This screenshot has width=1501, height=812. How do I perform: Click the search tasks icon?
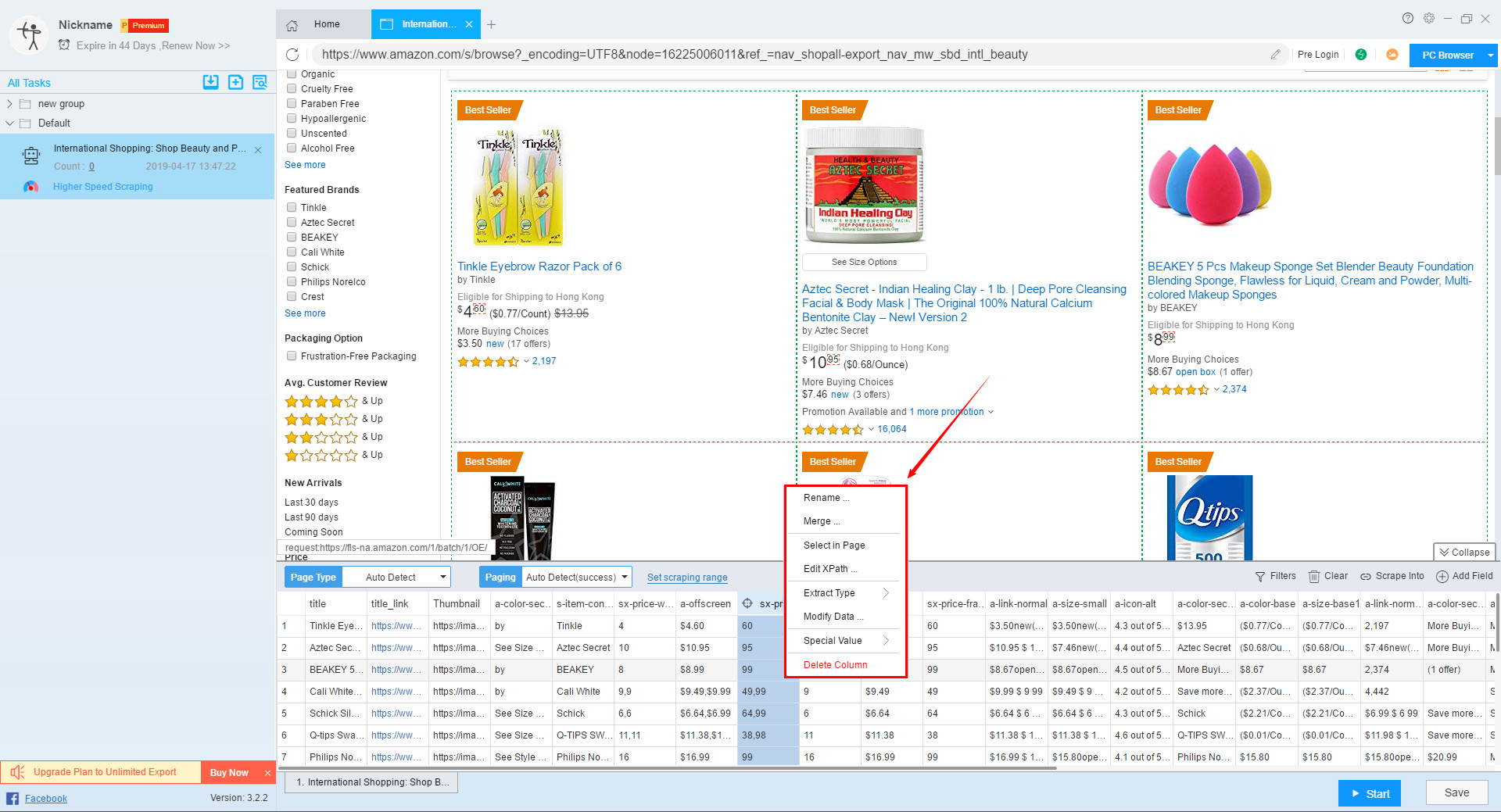click(260, 82)
